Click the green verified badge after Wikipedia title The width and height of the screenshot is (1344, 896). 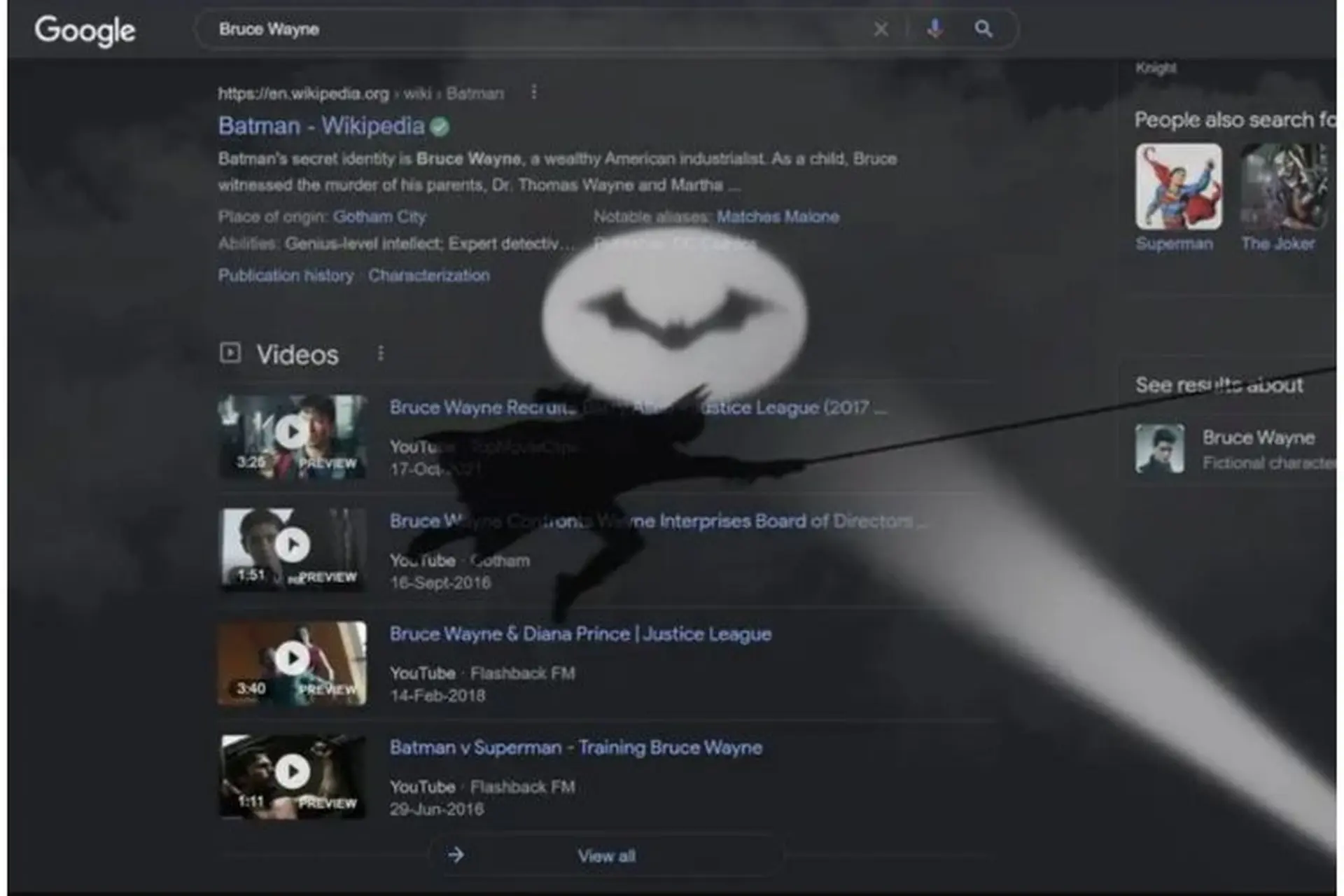point(440,127)
